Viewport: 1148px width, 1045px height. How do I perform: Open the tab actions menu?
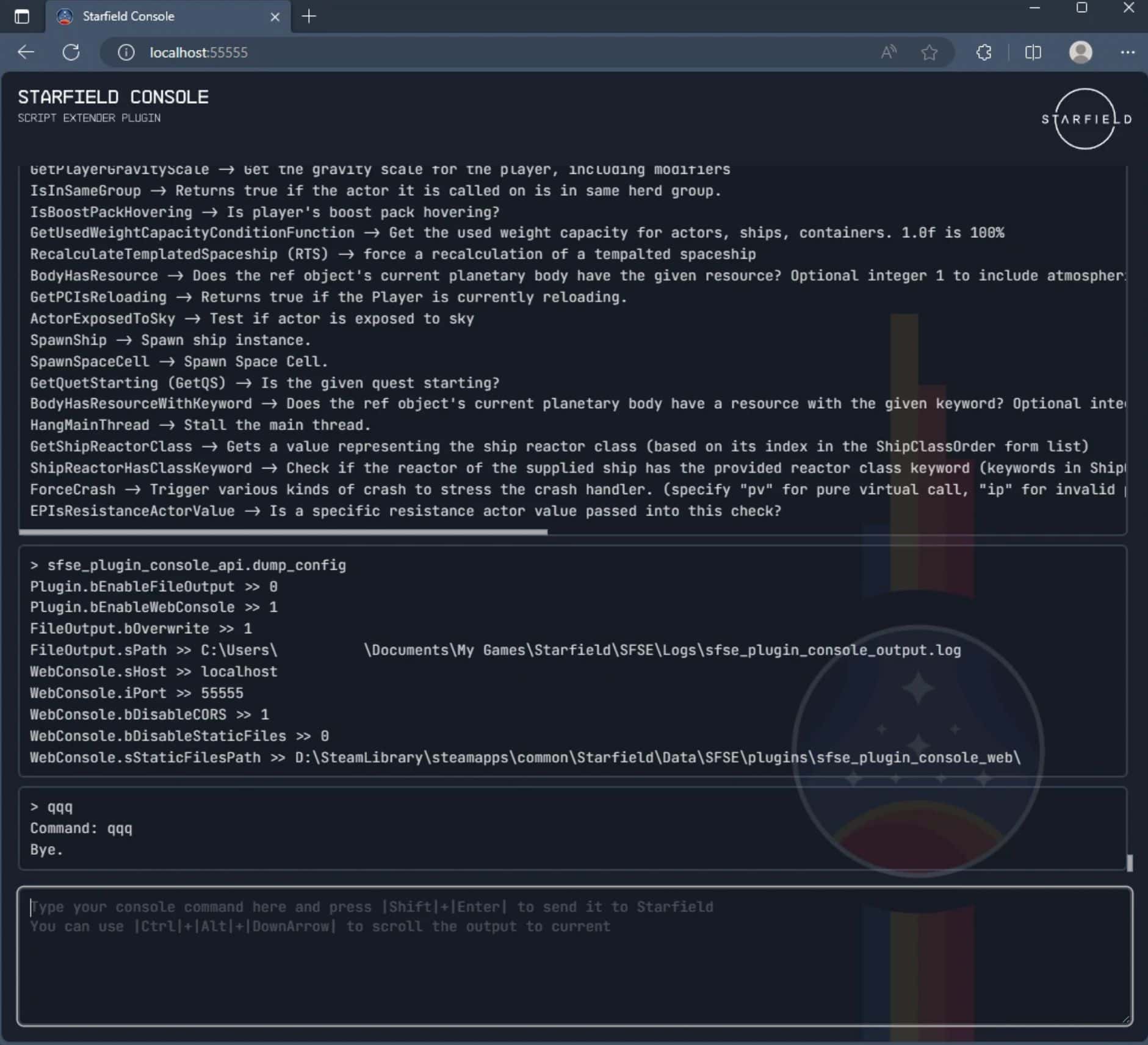[21, 16]
